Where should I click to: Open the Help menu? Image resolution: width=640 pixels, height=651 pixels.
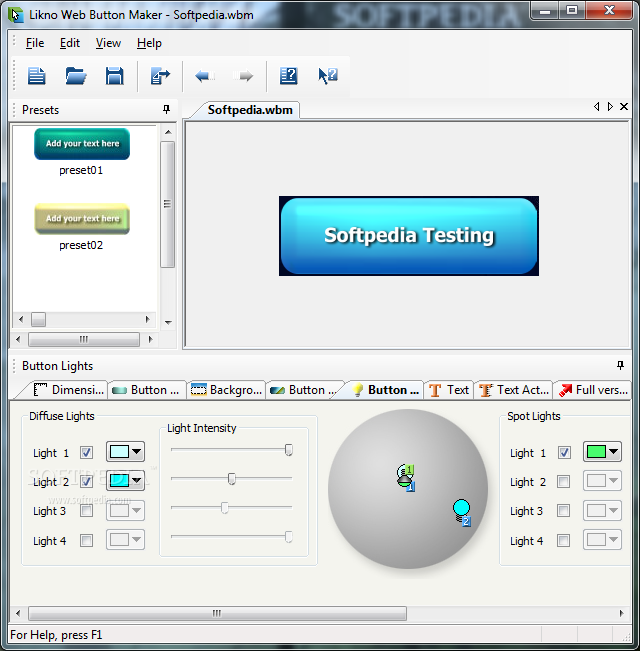pos(149,43)
